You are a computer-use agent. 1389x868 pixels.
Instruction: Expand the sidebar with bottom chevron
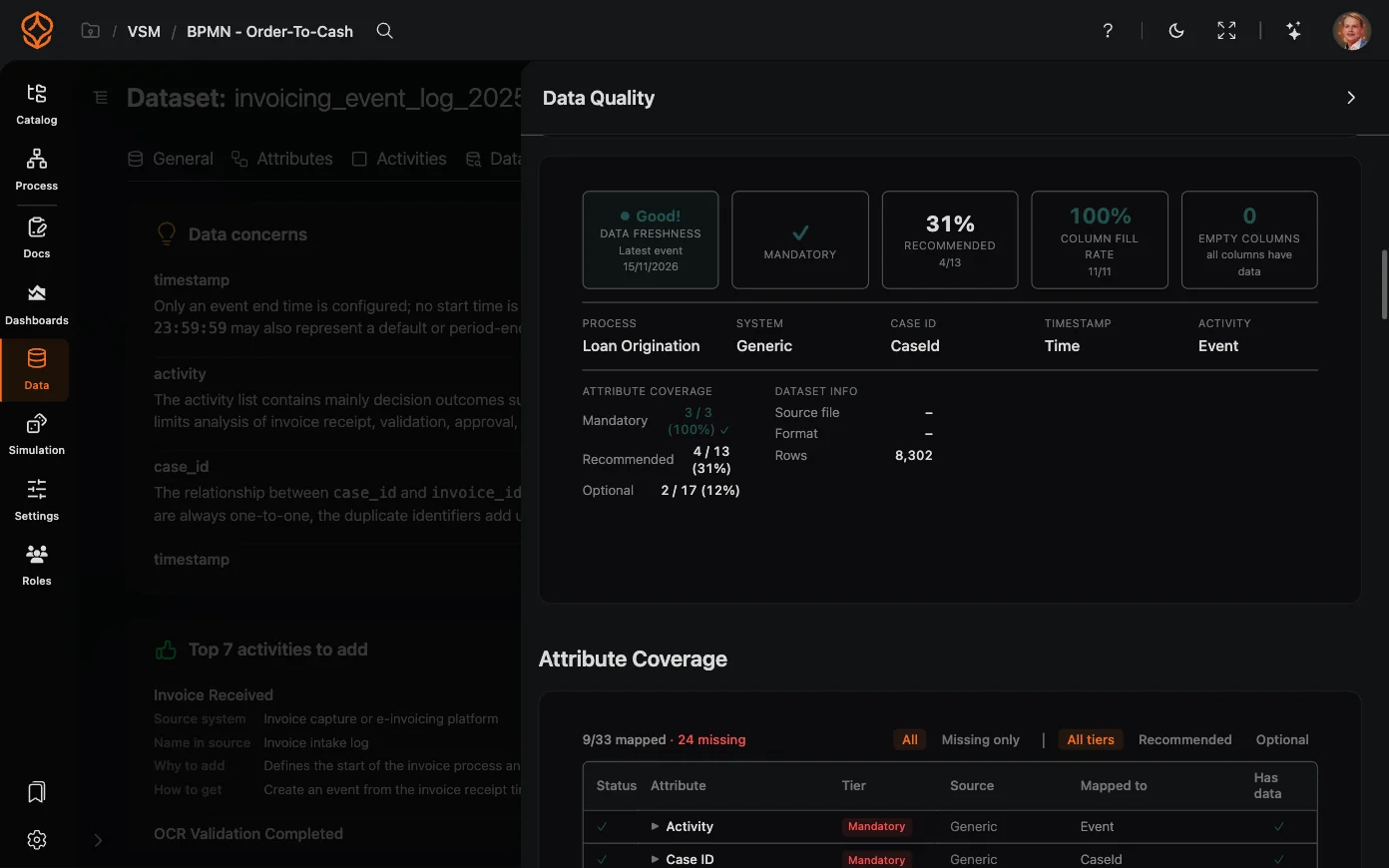[98, 840]
